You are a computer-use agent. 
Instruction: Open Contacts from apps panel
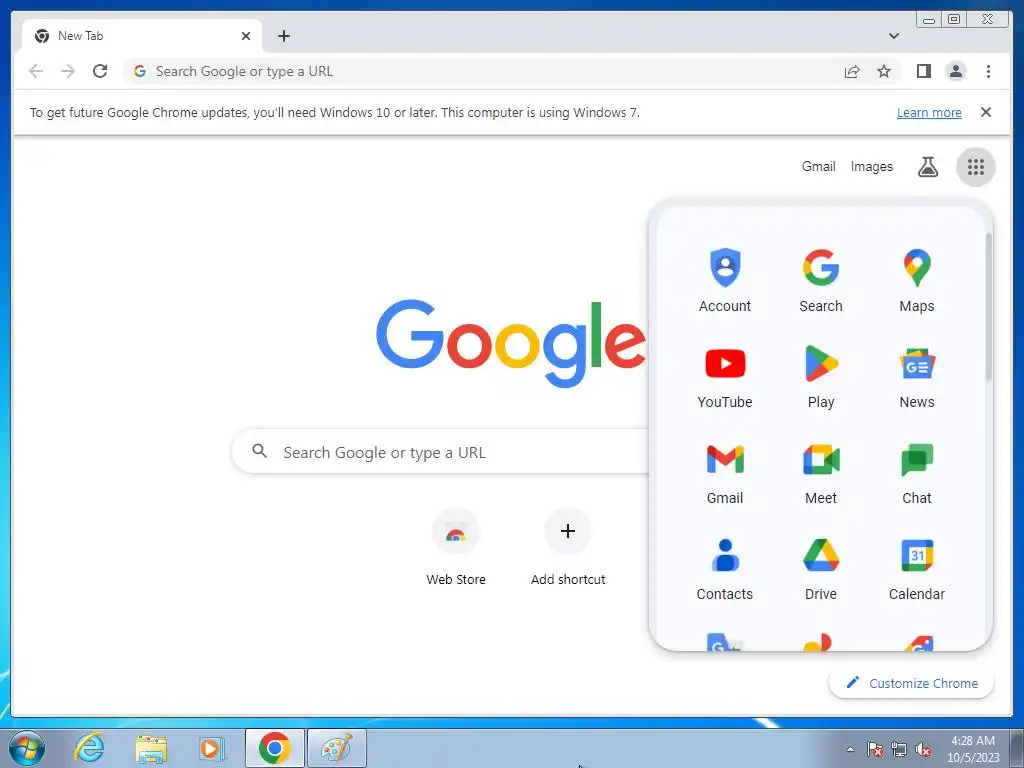725,568
